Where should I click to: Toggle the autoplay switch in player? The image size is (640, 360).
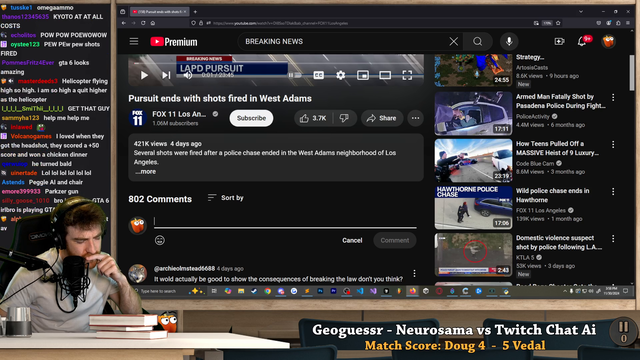click(x=295, y=75)
